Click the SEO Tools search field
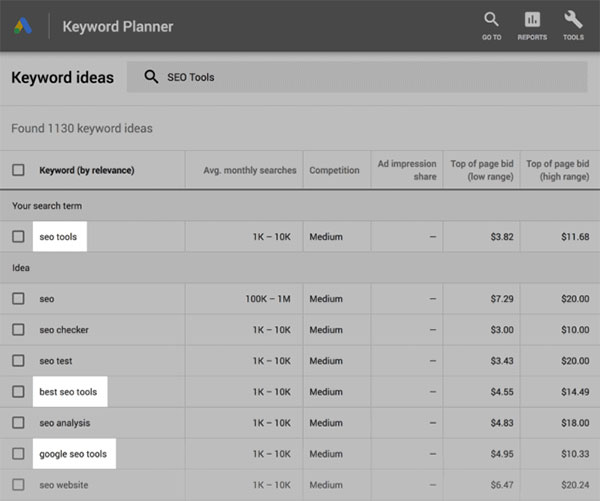Image resolution: width=600 pixels, height=501 pixels. click(357, 77)
